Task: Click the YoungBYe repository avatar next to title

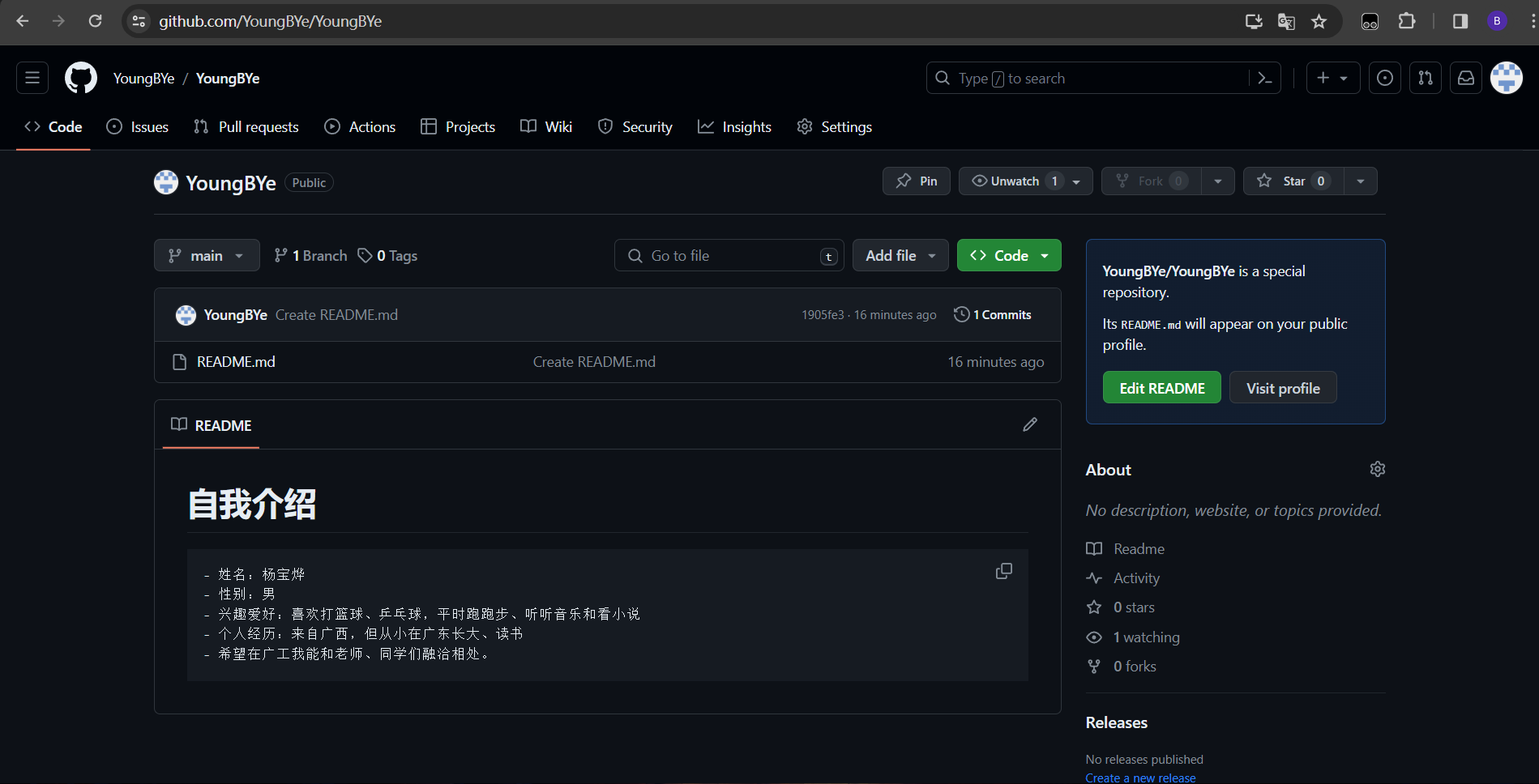Action: [166, 182]
